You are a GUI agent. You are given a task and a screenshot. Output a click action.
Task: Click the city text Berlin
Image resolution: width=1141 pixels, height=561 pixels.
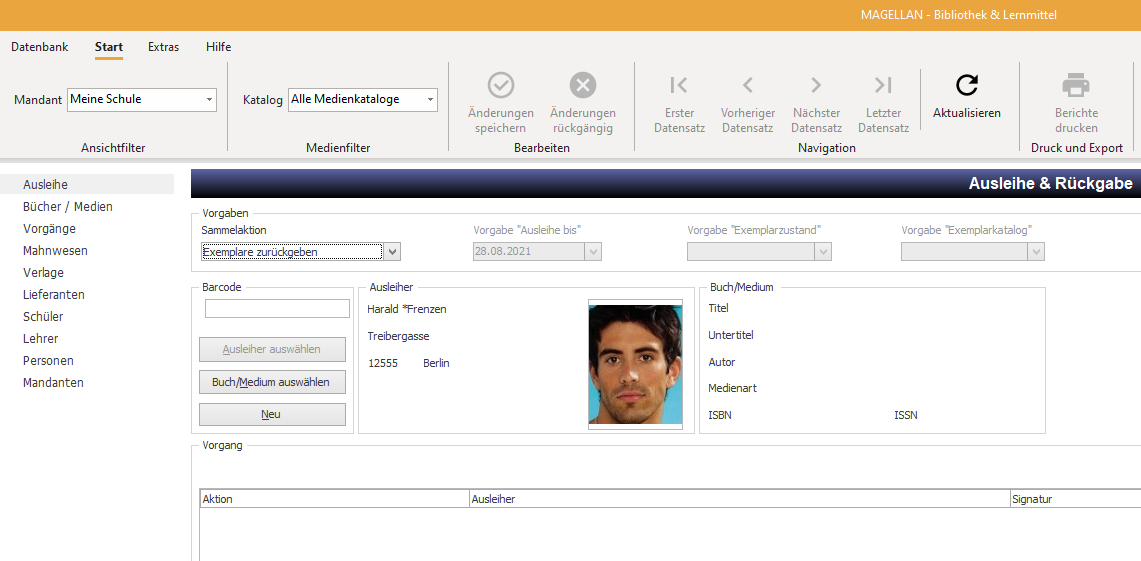point(436,363)
